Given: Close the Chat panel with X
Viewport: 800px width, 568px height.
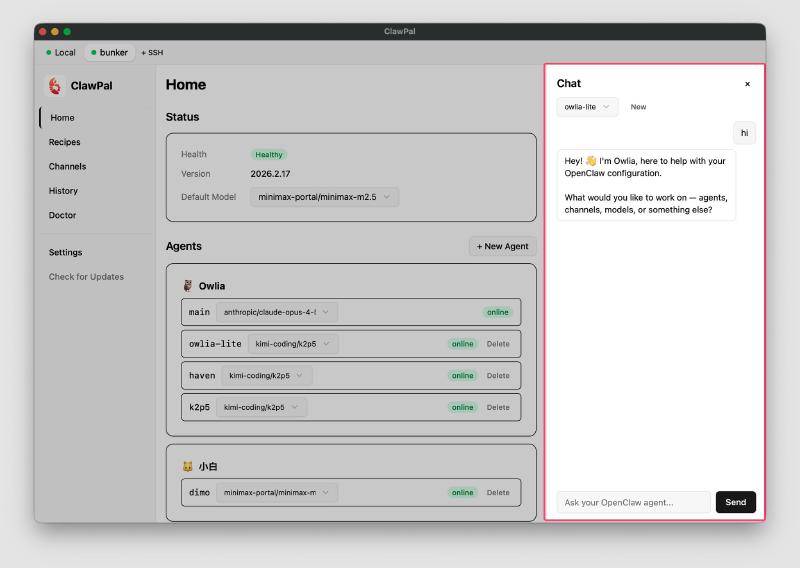Looking at the screenshot, I should click(x=747, y=84).
